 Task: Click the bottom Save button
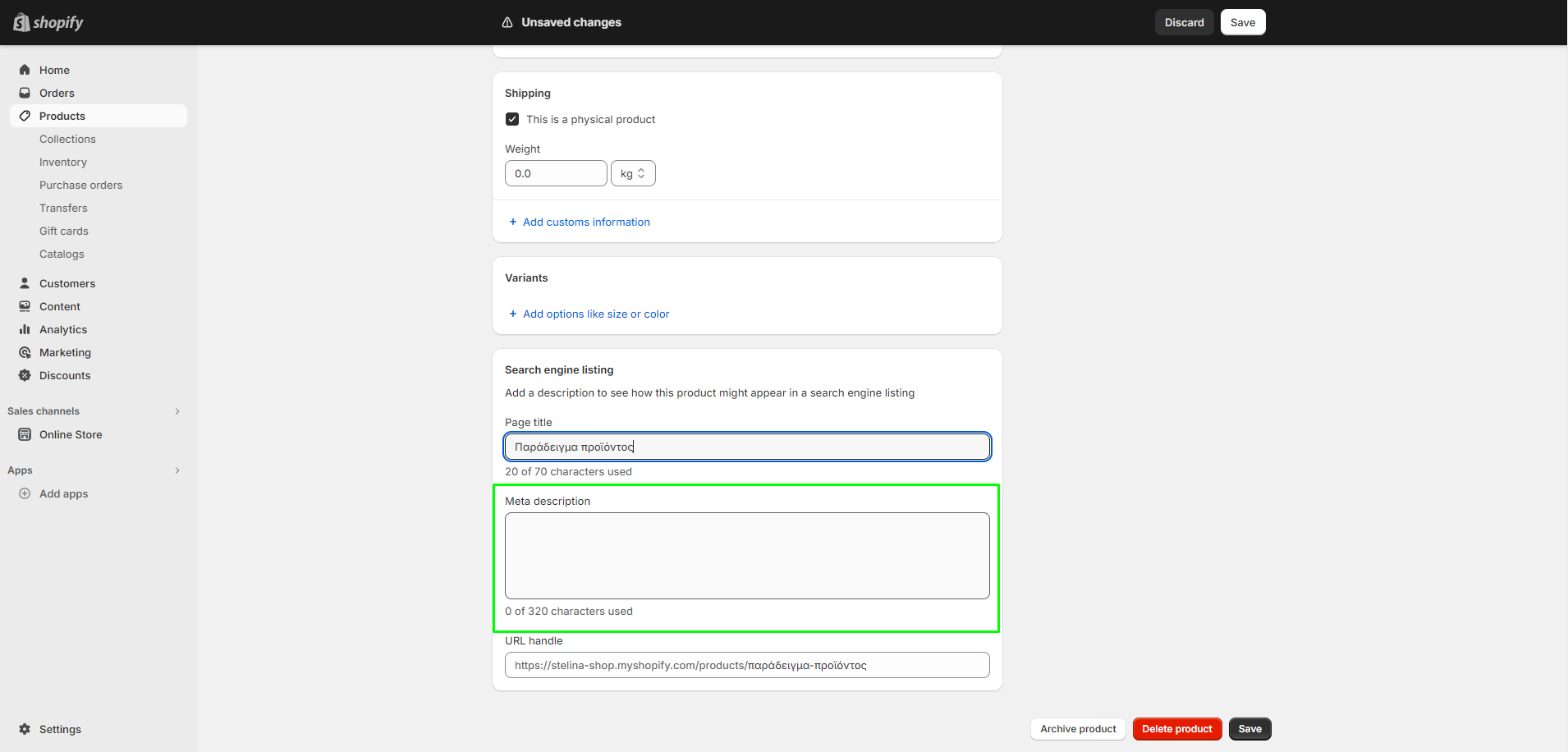click(1249, 729)
